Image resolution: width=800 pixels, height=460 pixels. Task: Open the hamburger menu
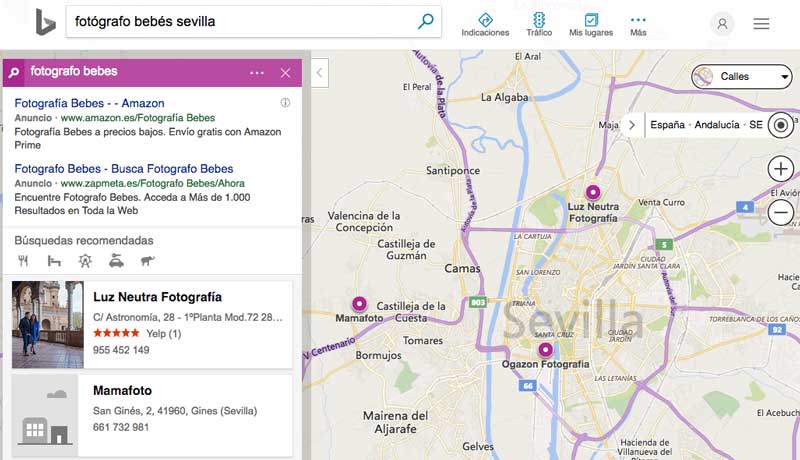[761, 23]
